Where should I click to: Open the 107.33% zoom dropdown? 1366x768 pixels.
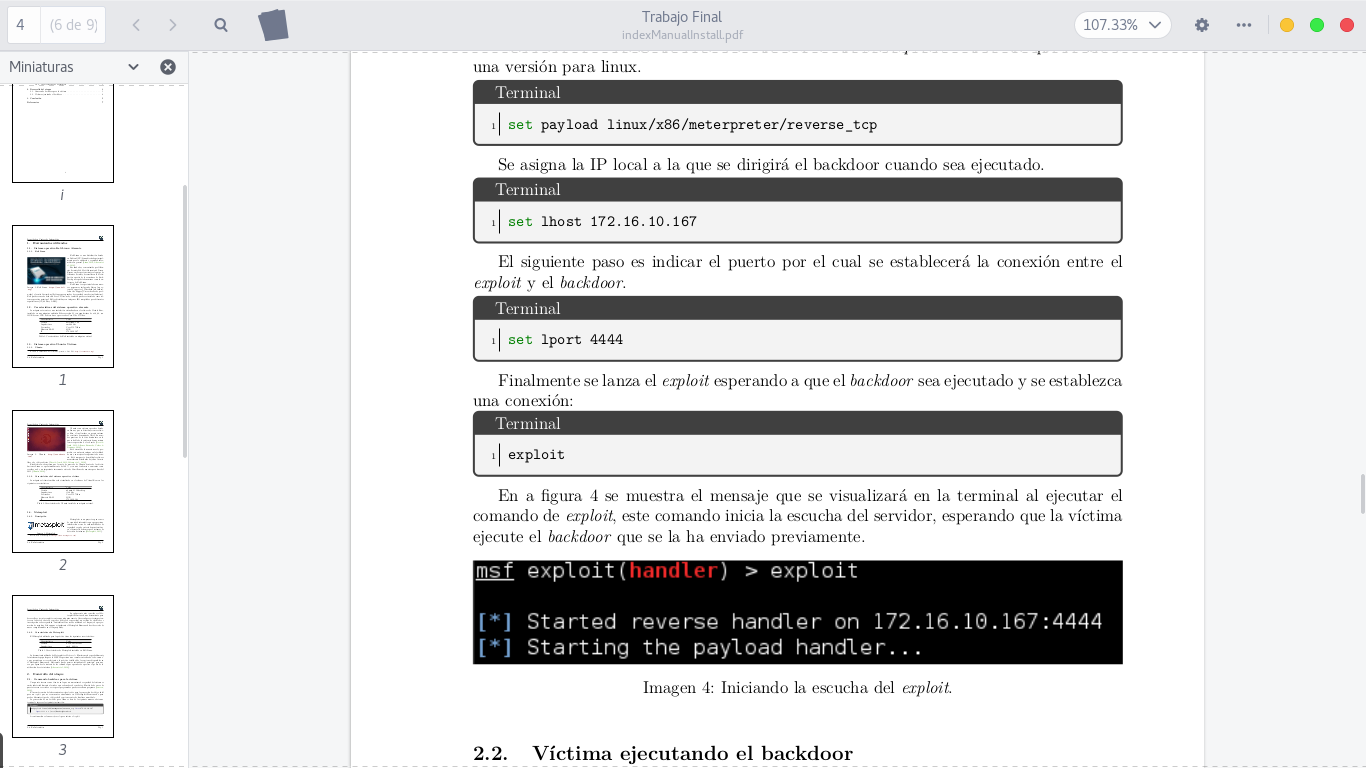1122,25
